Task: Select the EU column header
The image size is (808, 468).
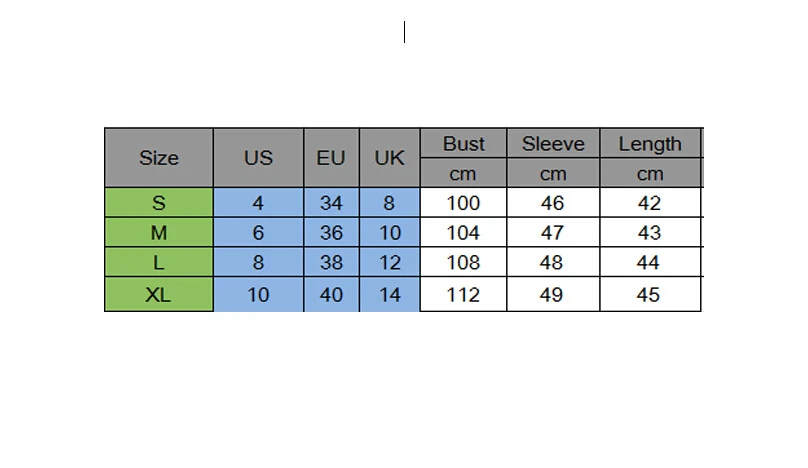Action: 331,158
